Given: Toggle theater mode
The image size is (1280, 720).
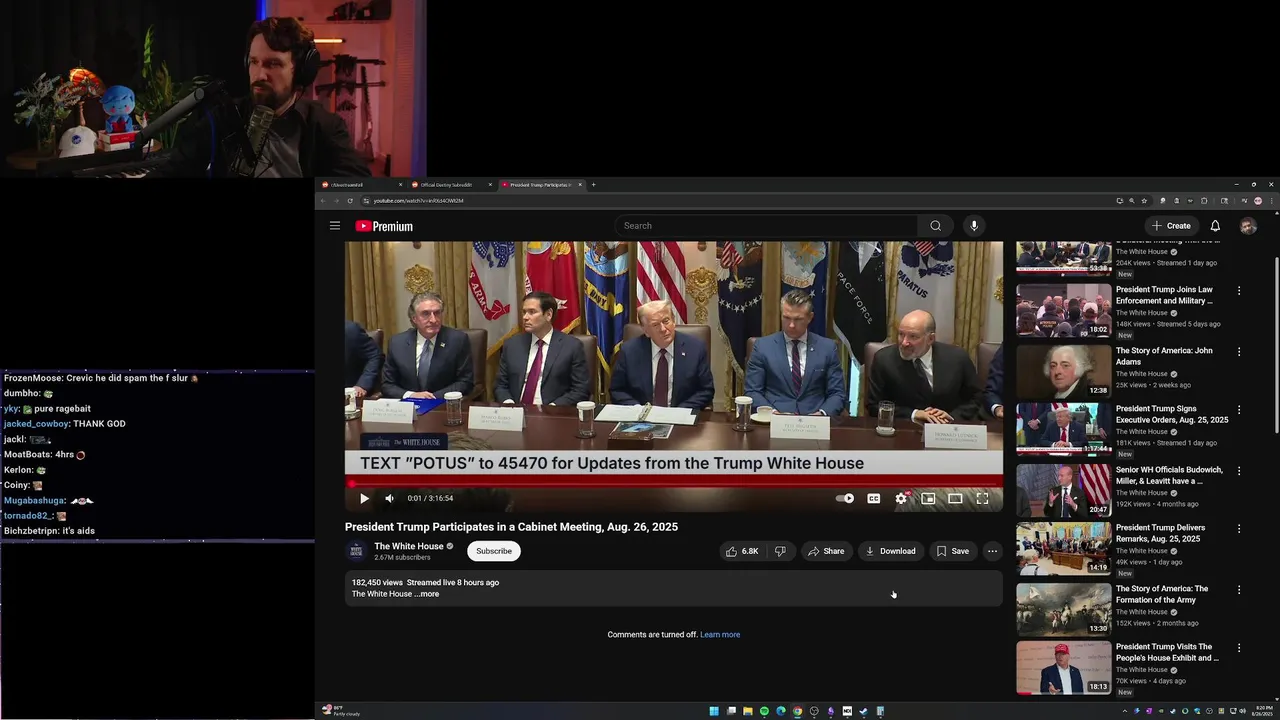Looking at the screenshot, I should pyautogui.click(x=955, y=498).
